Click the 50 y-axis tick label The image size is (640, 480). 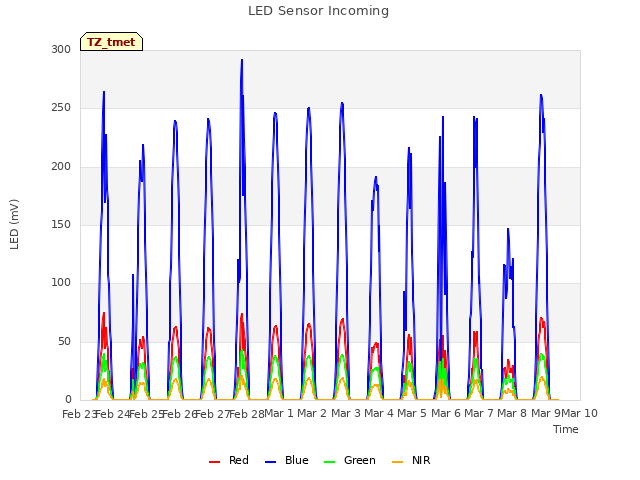click(x=64, y=342)
